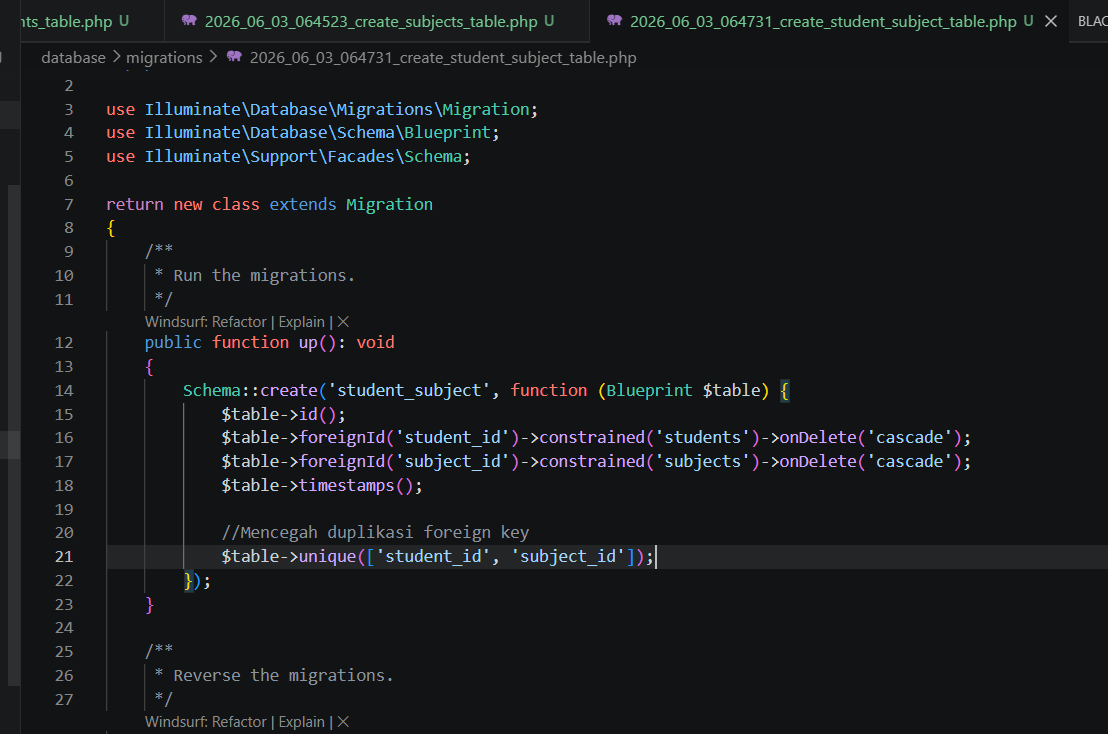The height and width of the screenshot is (734, 1108).
Task: Open the database breadcrumb segment
Action: 73,57
